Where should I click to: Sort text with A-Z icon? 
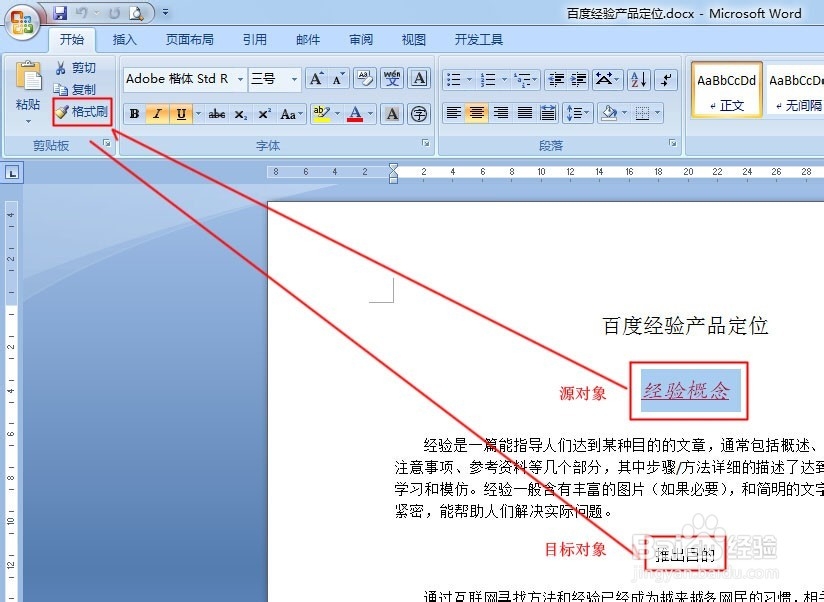[x=638, y=80]
